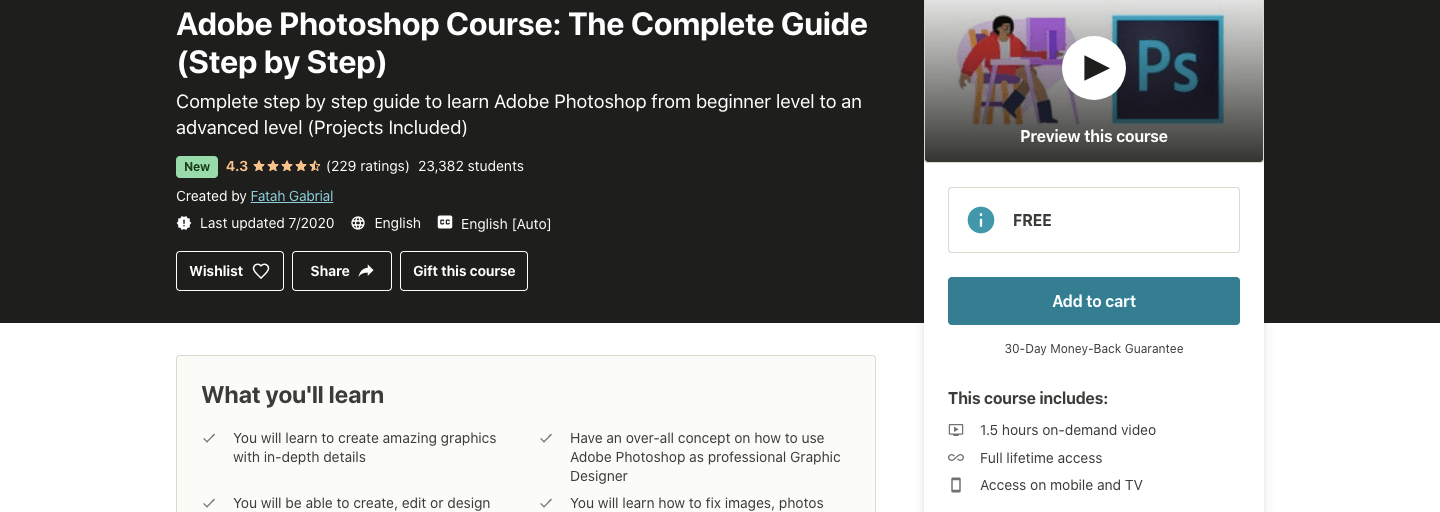The height and width of the screenshot is (512, 1440).
Task: Play the course preview video
Action: (1094, 68)
